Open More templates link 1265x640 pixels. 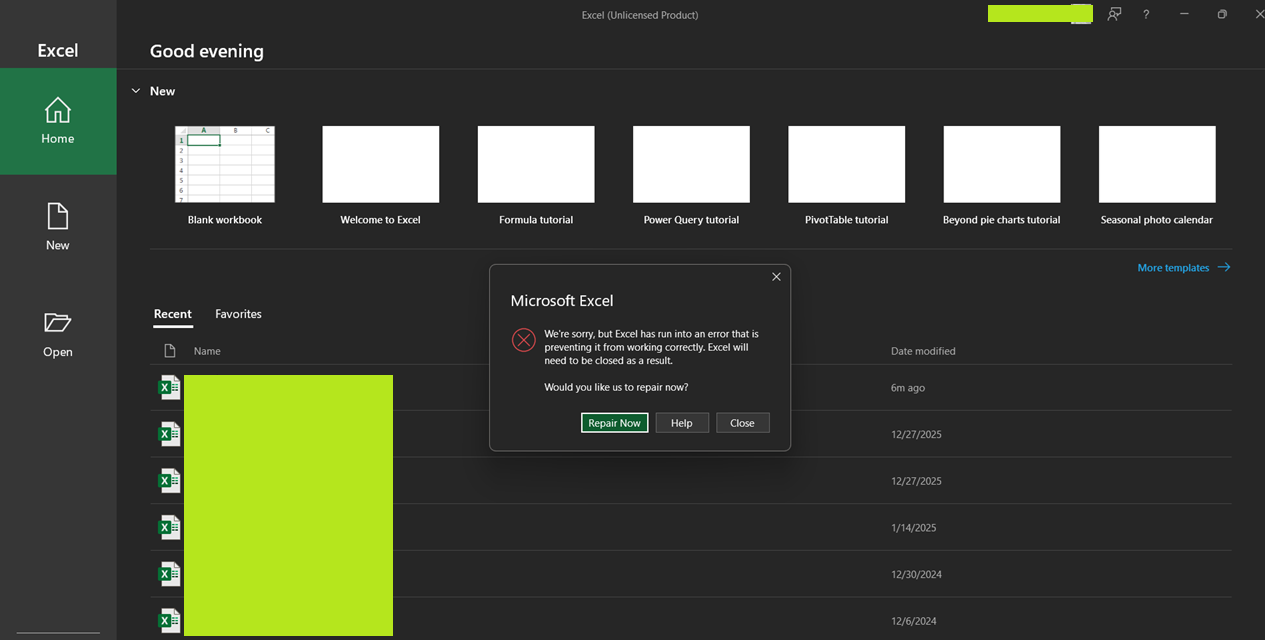pos(1184,268)
